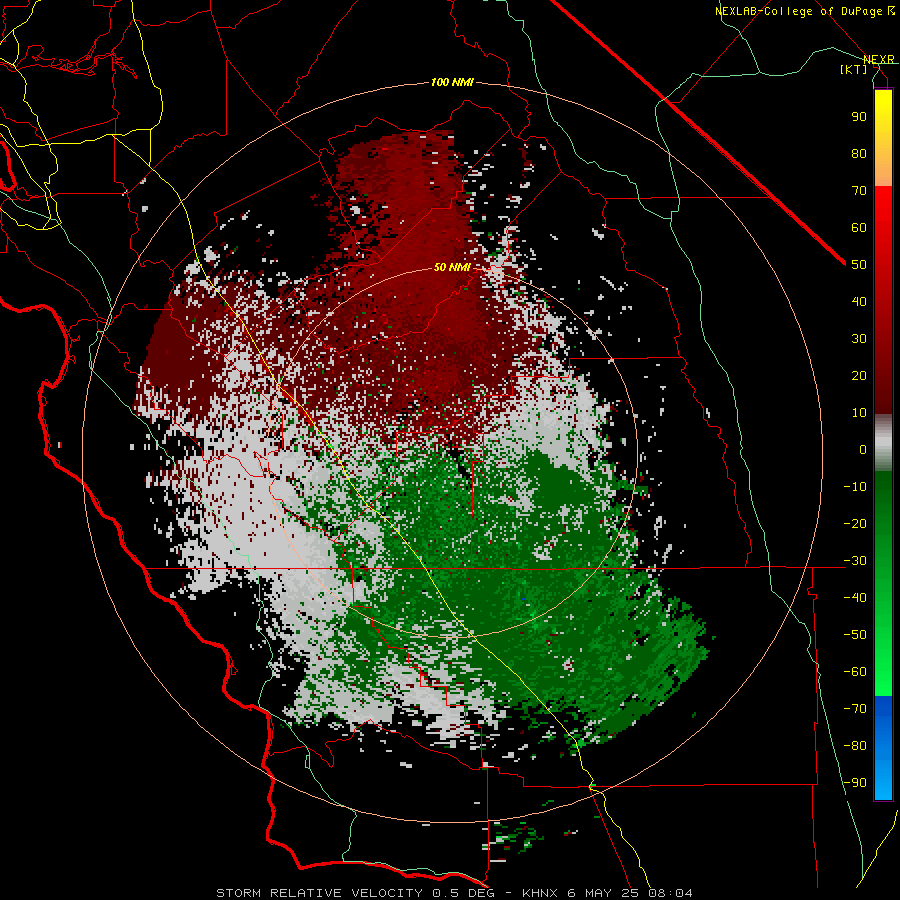
Task: Click the -10 scale label
Action: (855, 487)
